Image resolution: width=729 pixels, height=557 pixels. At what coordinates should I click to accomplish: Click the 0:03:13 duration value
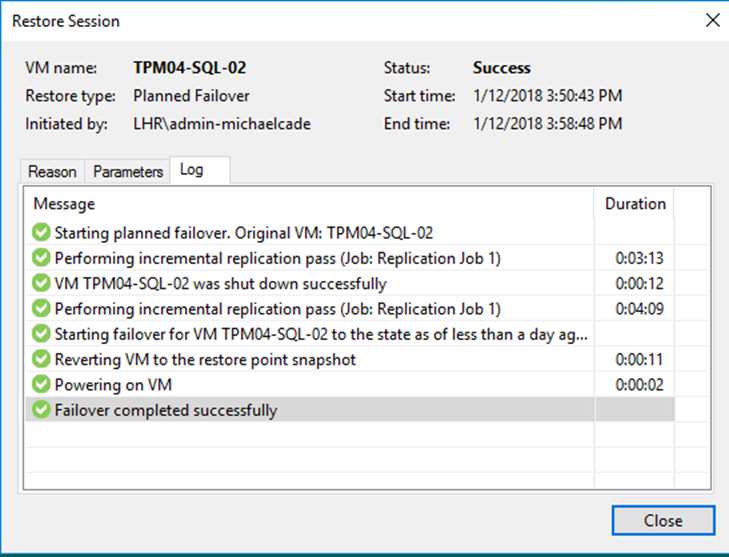639,258
